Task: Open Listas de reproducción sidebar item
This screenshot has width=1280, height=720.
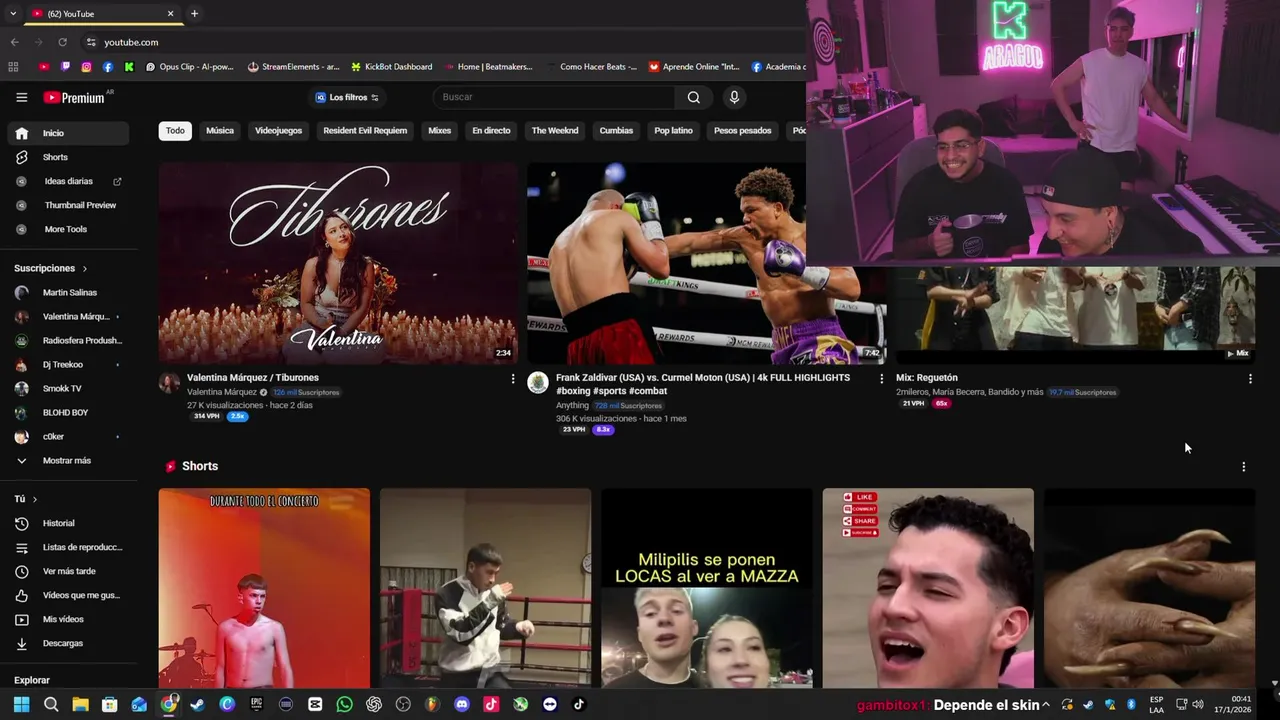Action: 69,547
